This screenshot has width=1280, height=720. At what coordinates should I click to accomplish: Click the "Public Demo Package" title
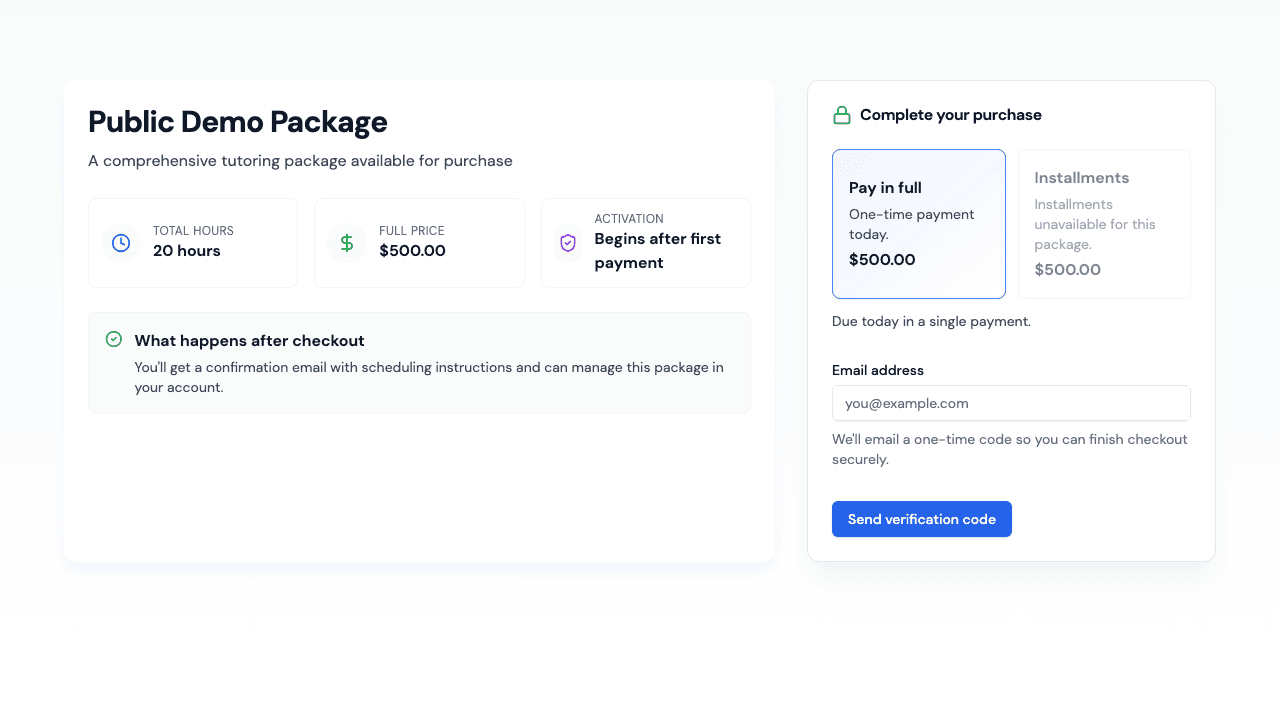pos(238,121)
